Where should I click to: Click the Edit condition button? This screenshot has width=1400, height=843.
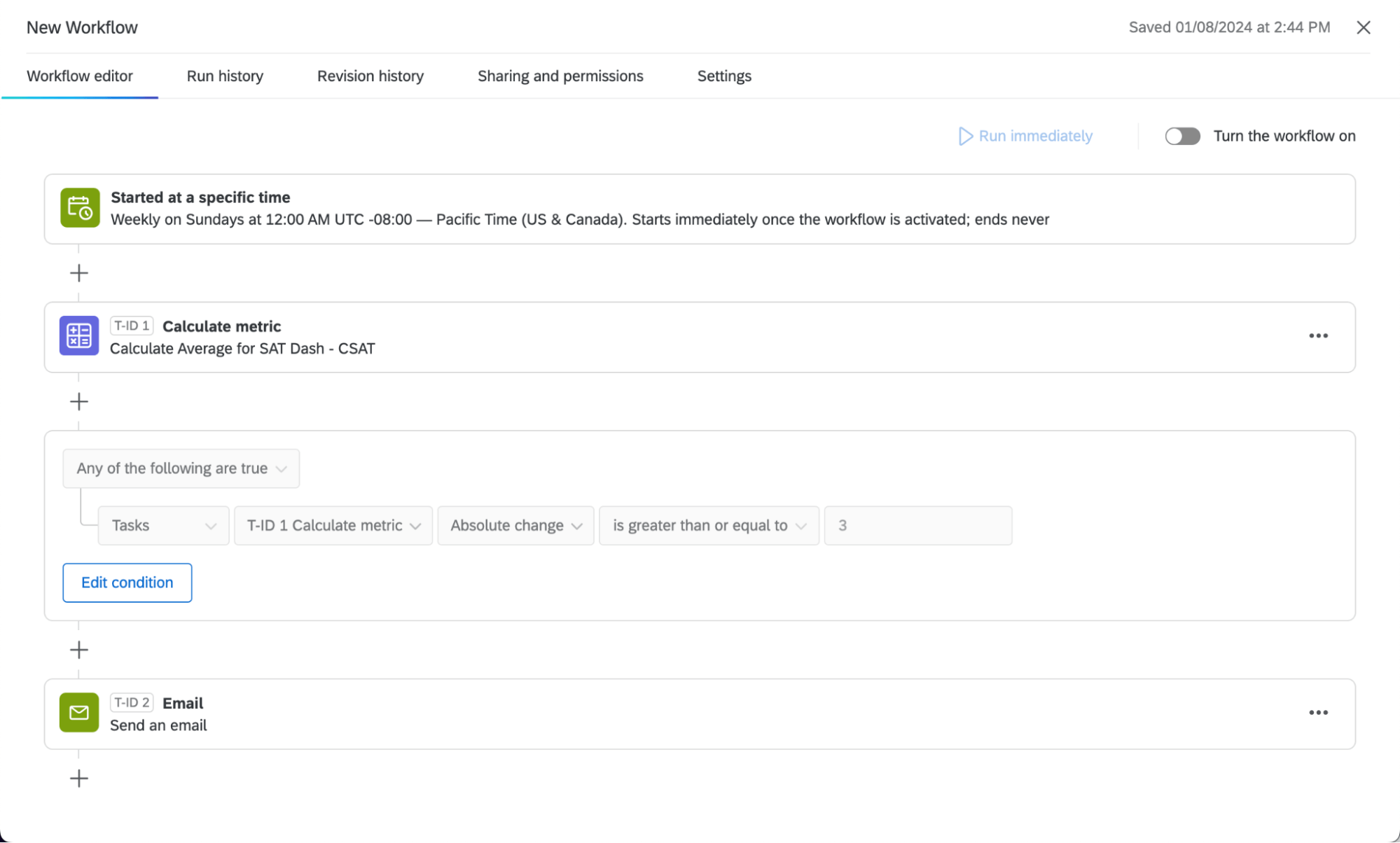coord(127,582)
